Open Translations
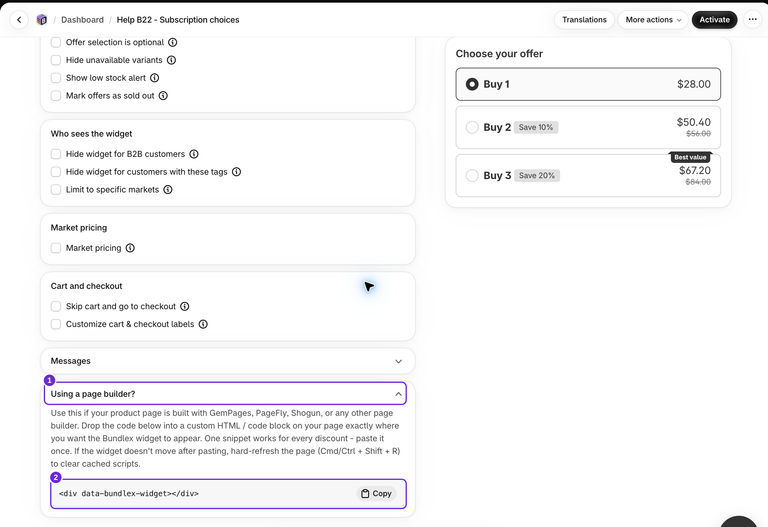This screenshot has width=768, height=527. pyautogui.click(x=584, y=20)
